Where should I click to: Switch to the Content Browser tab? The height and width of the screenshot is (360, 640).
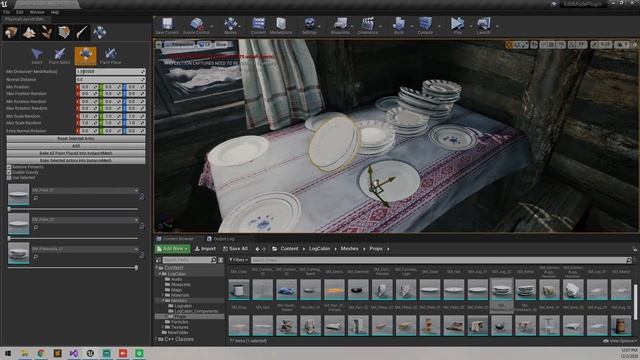pyautogui.click(x=176, y=239)
